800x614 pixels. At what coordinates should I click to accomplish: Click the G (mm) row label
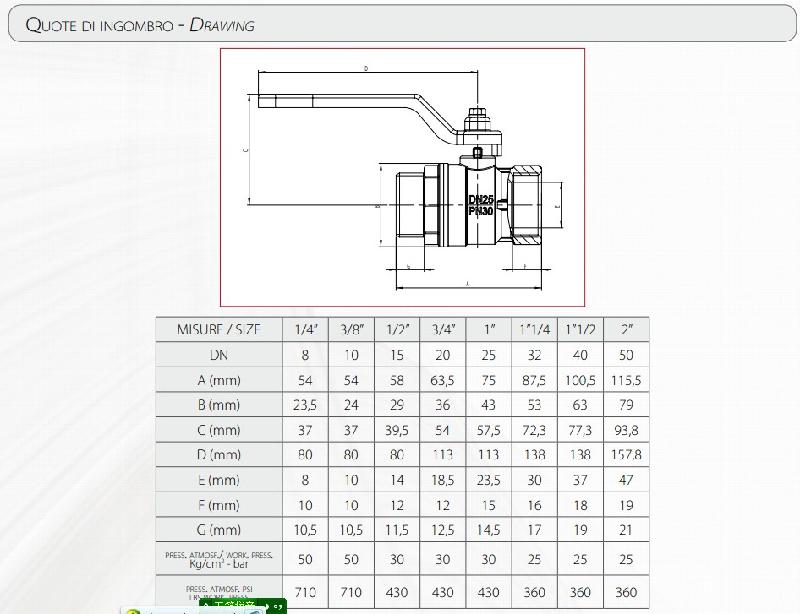(218, 530)
